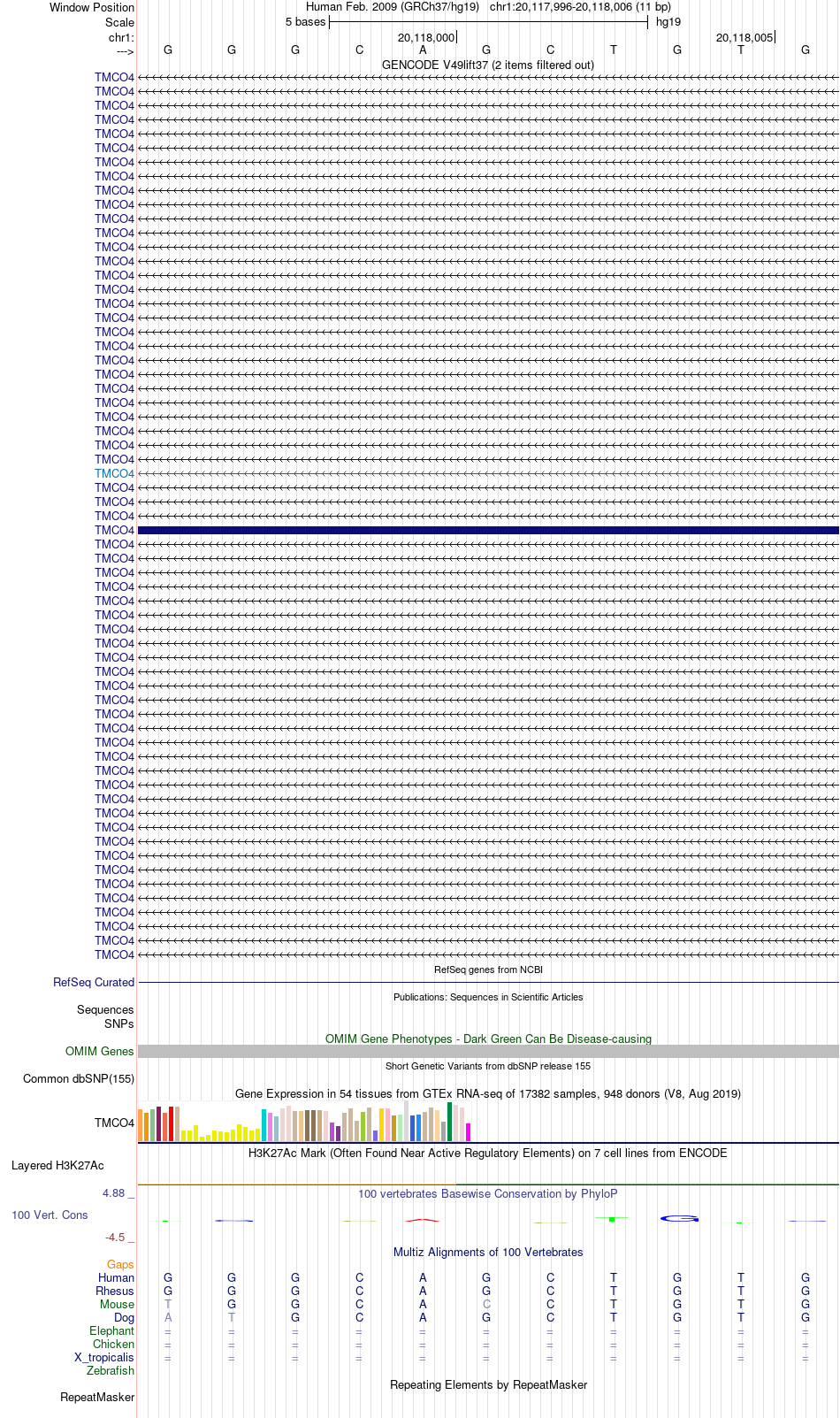Click the 20,118,000 position marker

425,37
